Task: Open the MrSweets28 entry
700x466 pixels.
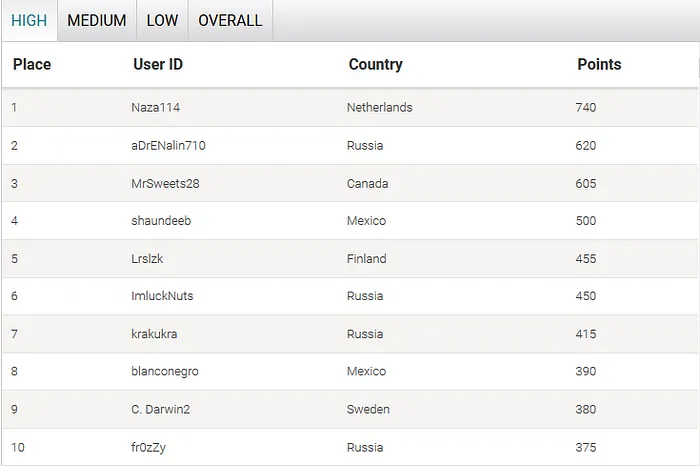Action: pos(165,183)
